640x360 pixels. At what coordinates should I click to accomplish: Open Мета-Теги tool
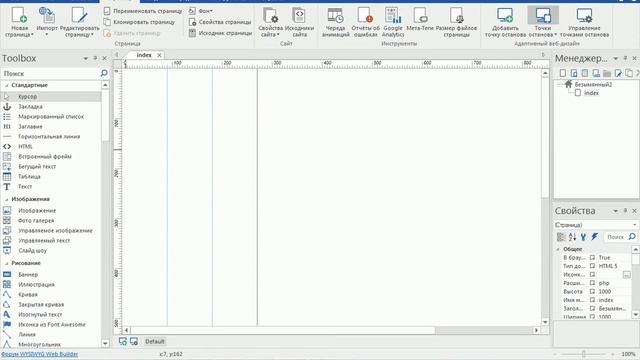click(x=420, y=19)
